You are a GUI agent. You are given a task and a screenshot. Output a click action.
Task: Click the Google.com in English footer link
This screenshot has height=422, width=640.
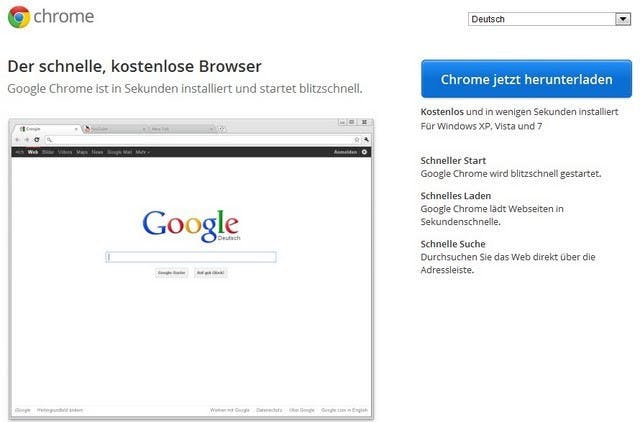click(x=344, y=410)
